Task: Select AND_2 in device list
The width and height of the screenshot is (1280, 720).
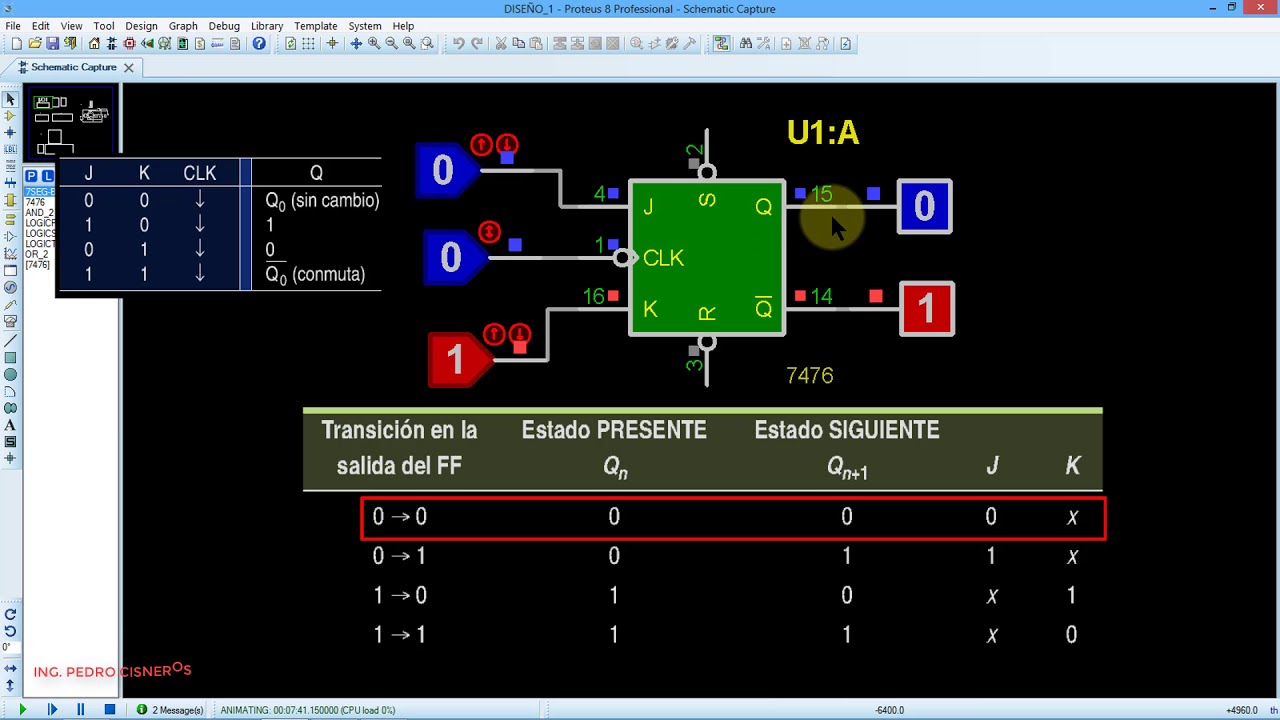Action: coord(39,212)
